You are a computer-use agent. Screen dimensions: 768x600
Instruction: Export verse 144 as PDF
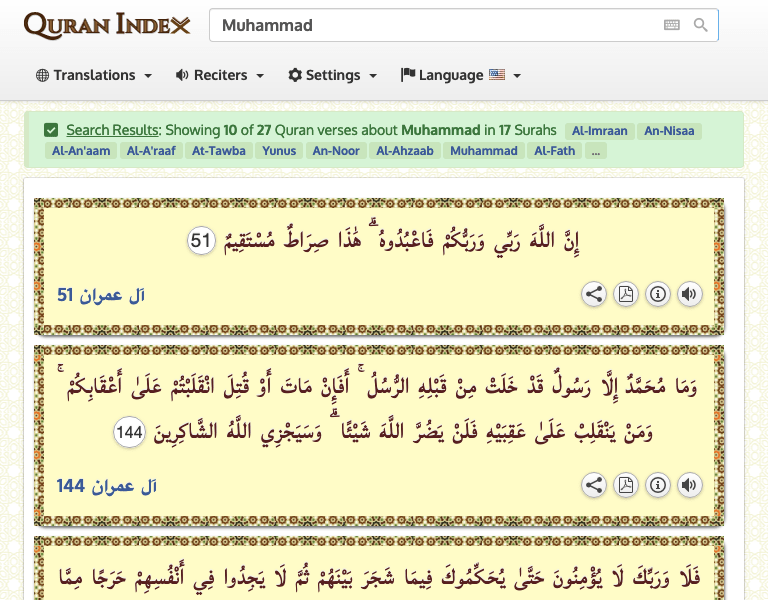click(x=626, y=485)
